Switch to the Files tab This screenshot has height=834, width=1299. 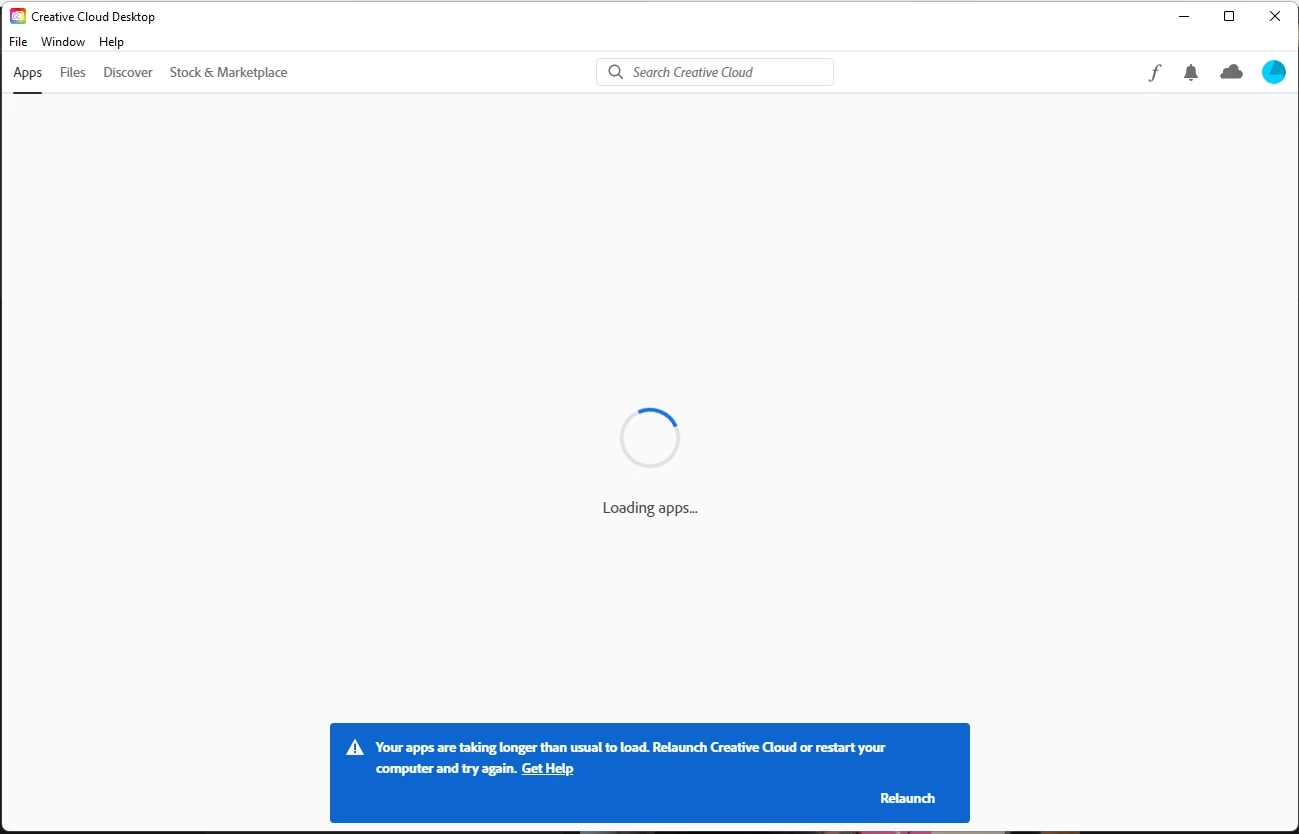(x=73, y=72)
